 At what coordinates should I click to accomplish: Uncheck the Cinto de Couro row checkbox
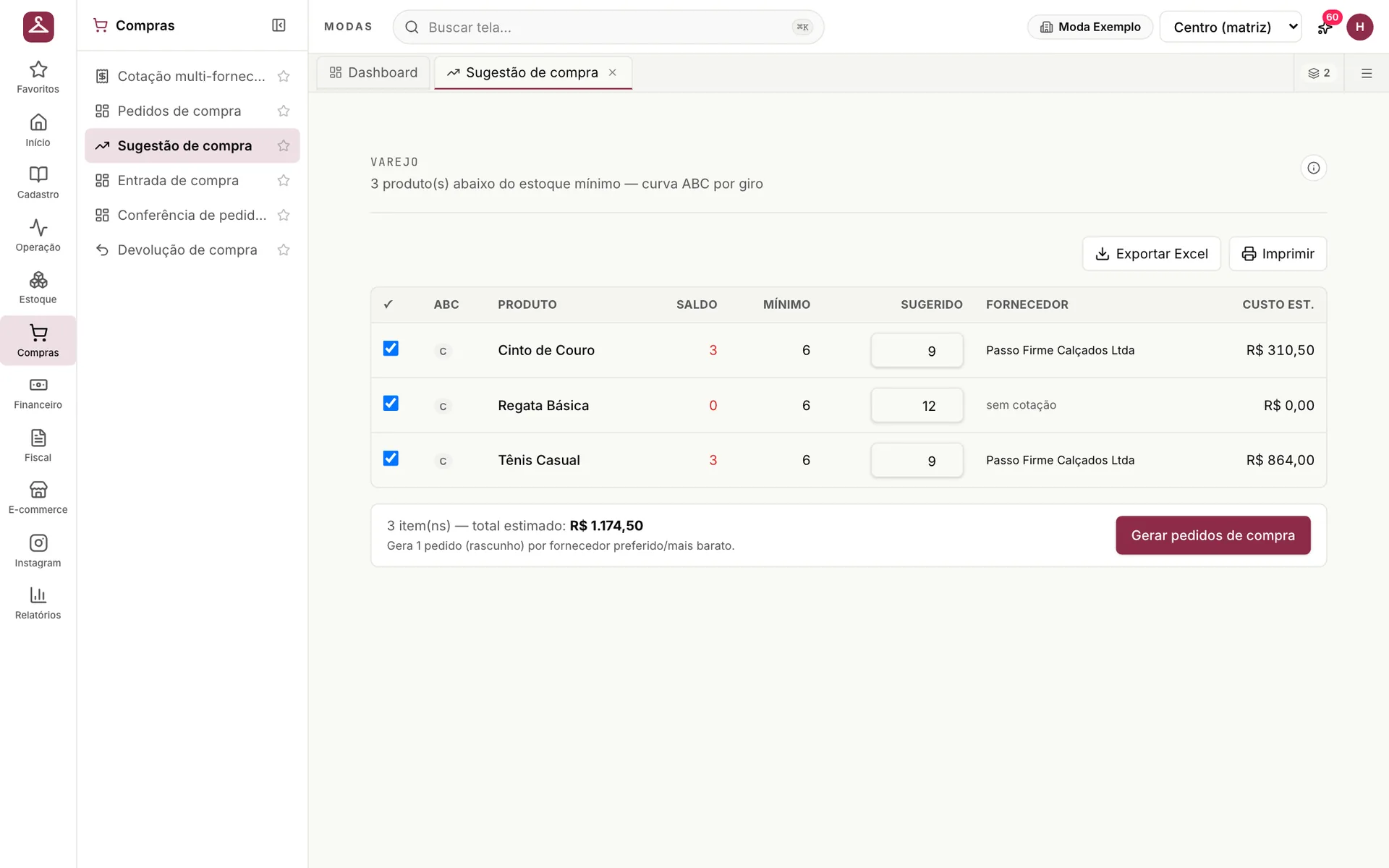click(391, 349)
